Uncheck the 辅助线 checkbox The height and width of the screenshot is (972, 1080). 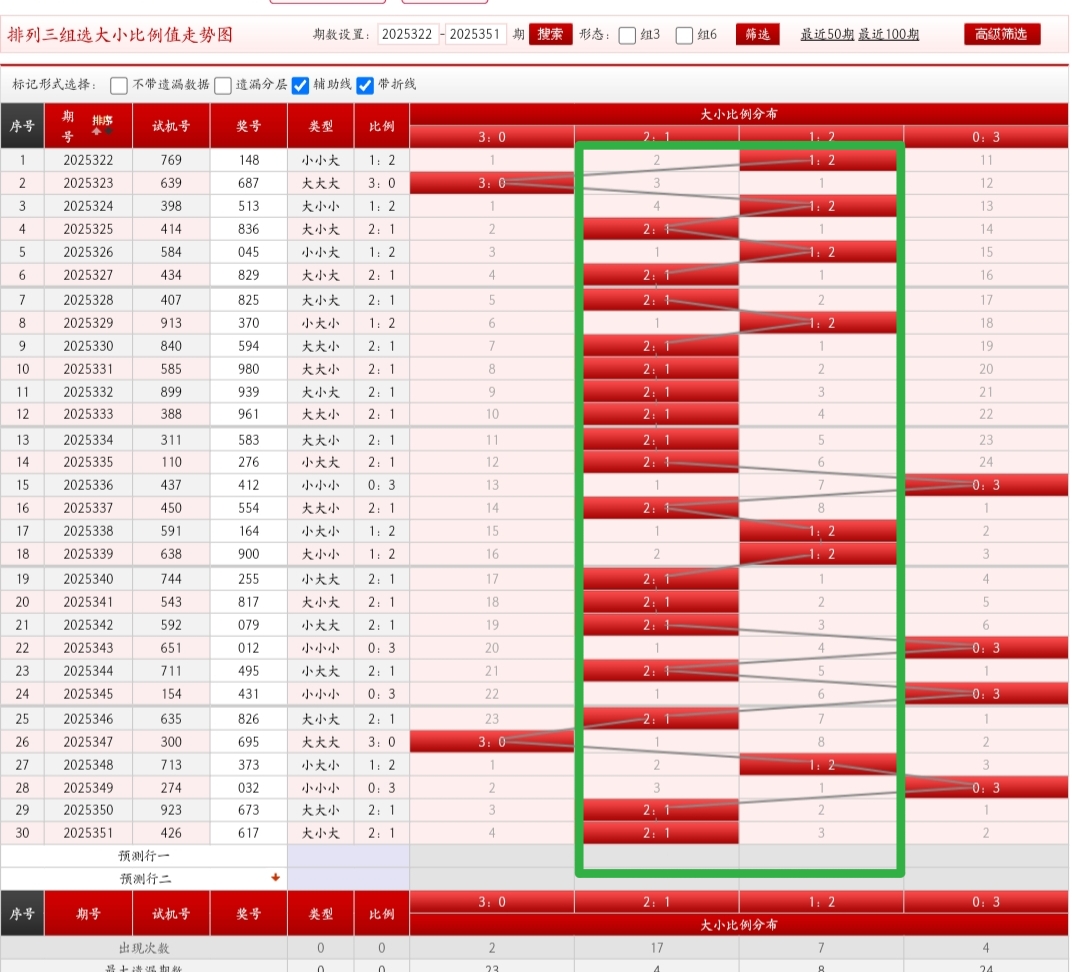point(300,85)
